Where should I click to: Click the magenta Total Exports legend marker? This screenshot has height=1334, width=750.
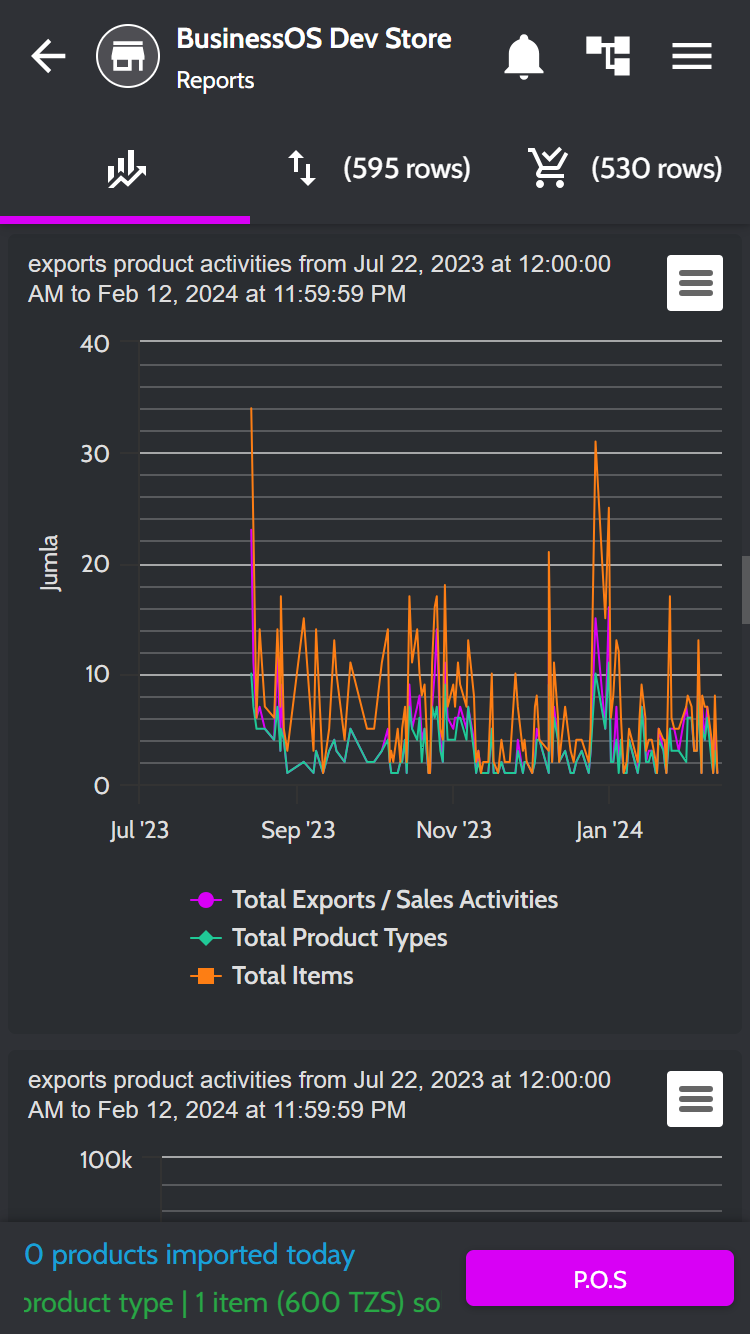tap(206, 900)
